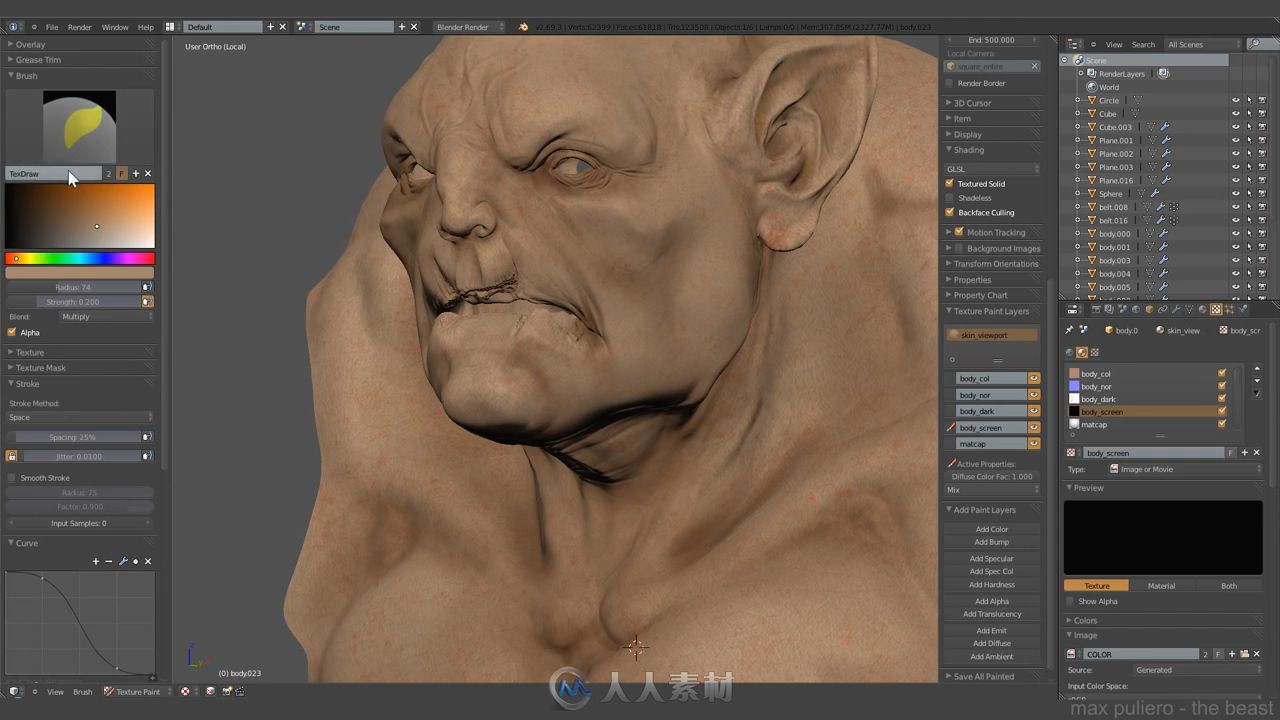Open the Window menu

[x=115, y=27]
